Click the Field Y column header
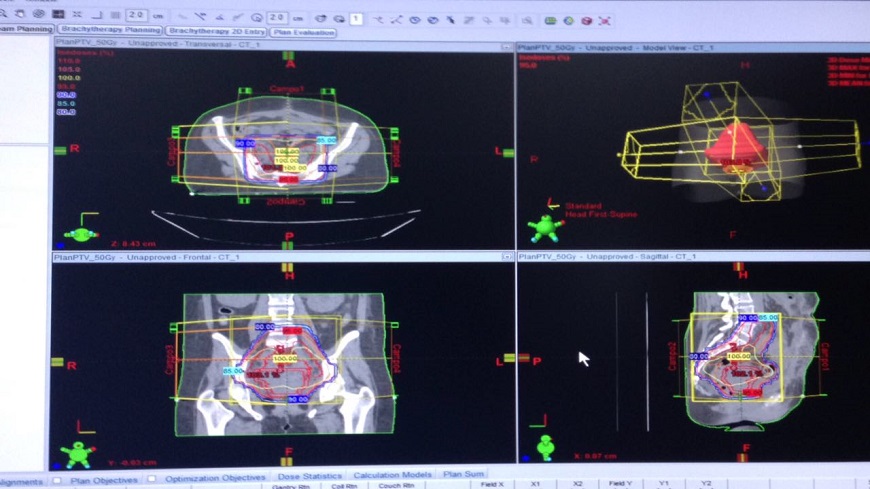Image resolution: width=870 pixels, height=489 pixels. click(x=620, y=483)
